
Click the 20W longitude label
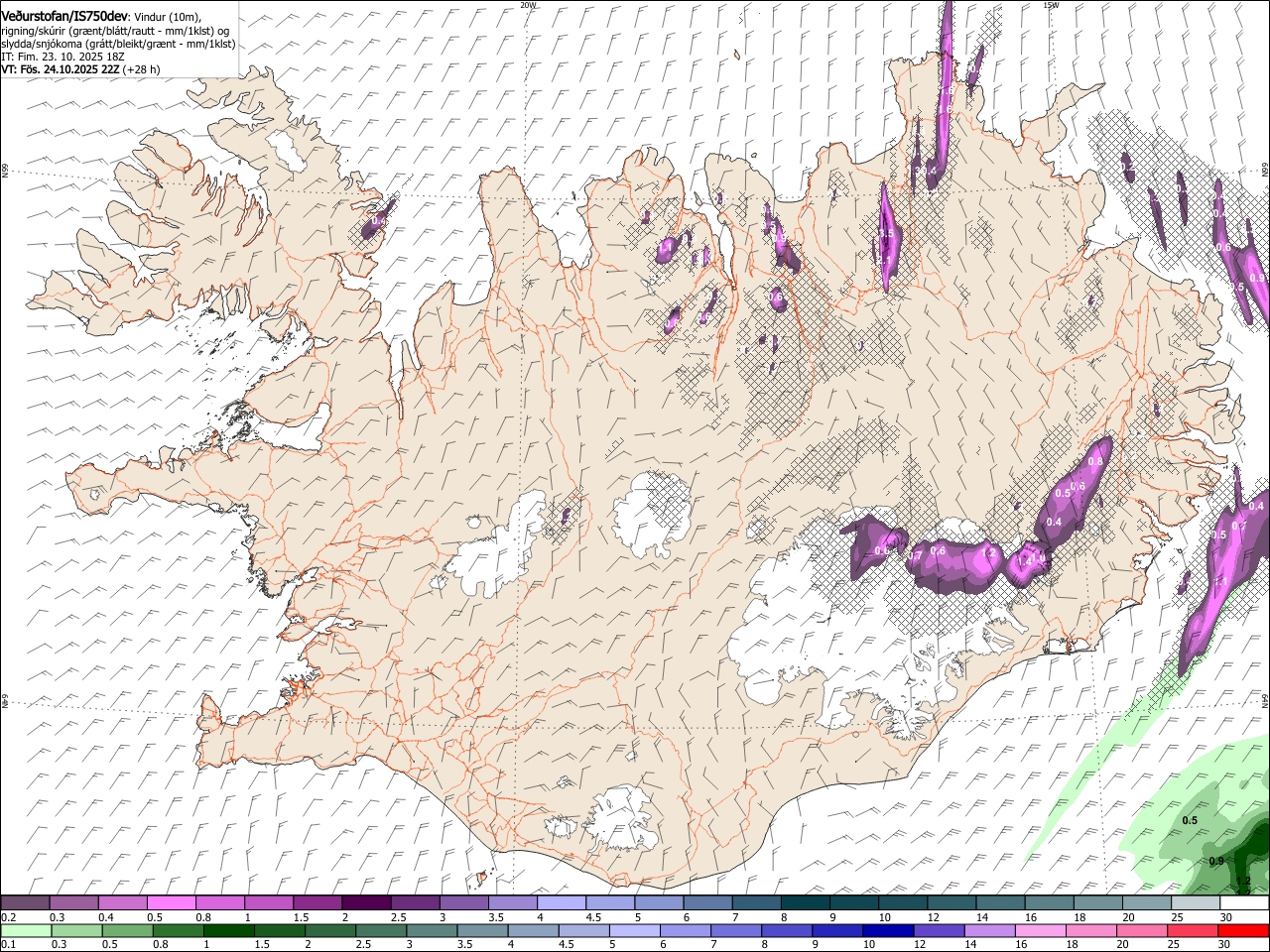(528, 5)
